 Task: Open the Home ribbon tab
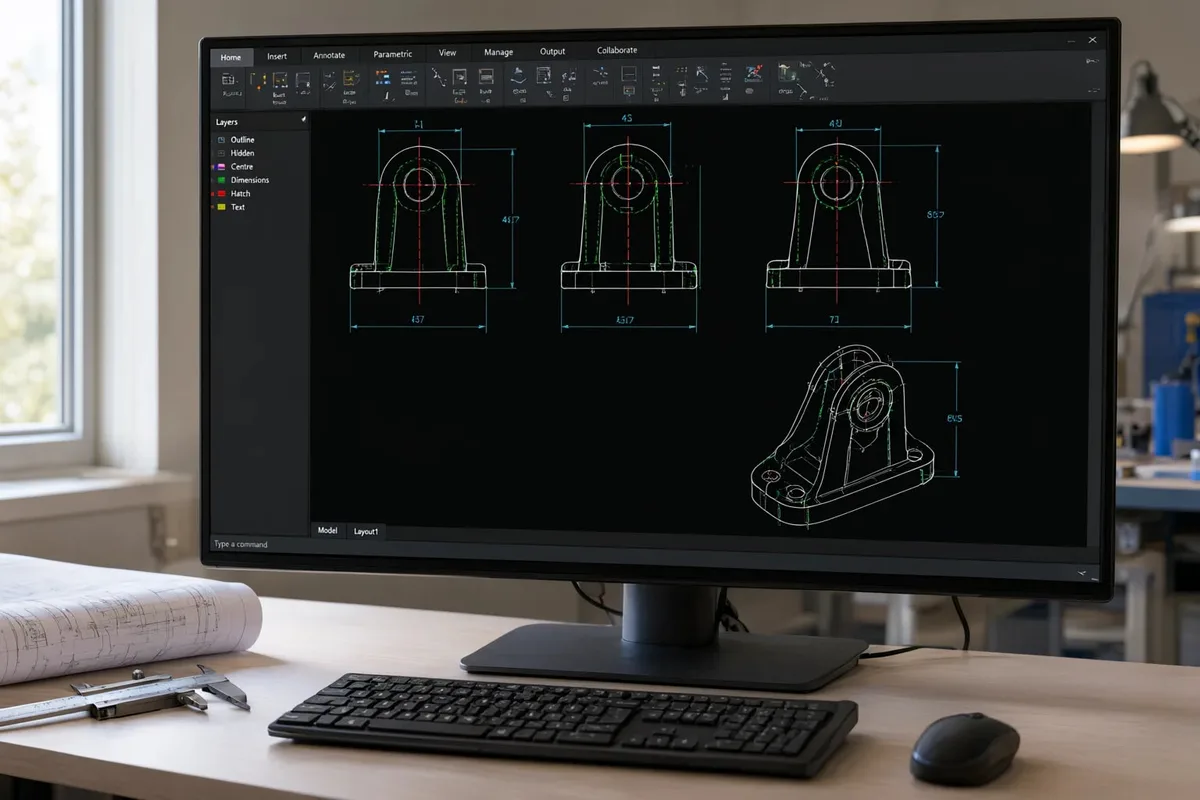click(231, 57)
